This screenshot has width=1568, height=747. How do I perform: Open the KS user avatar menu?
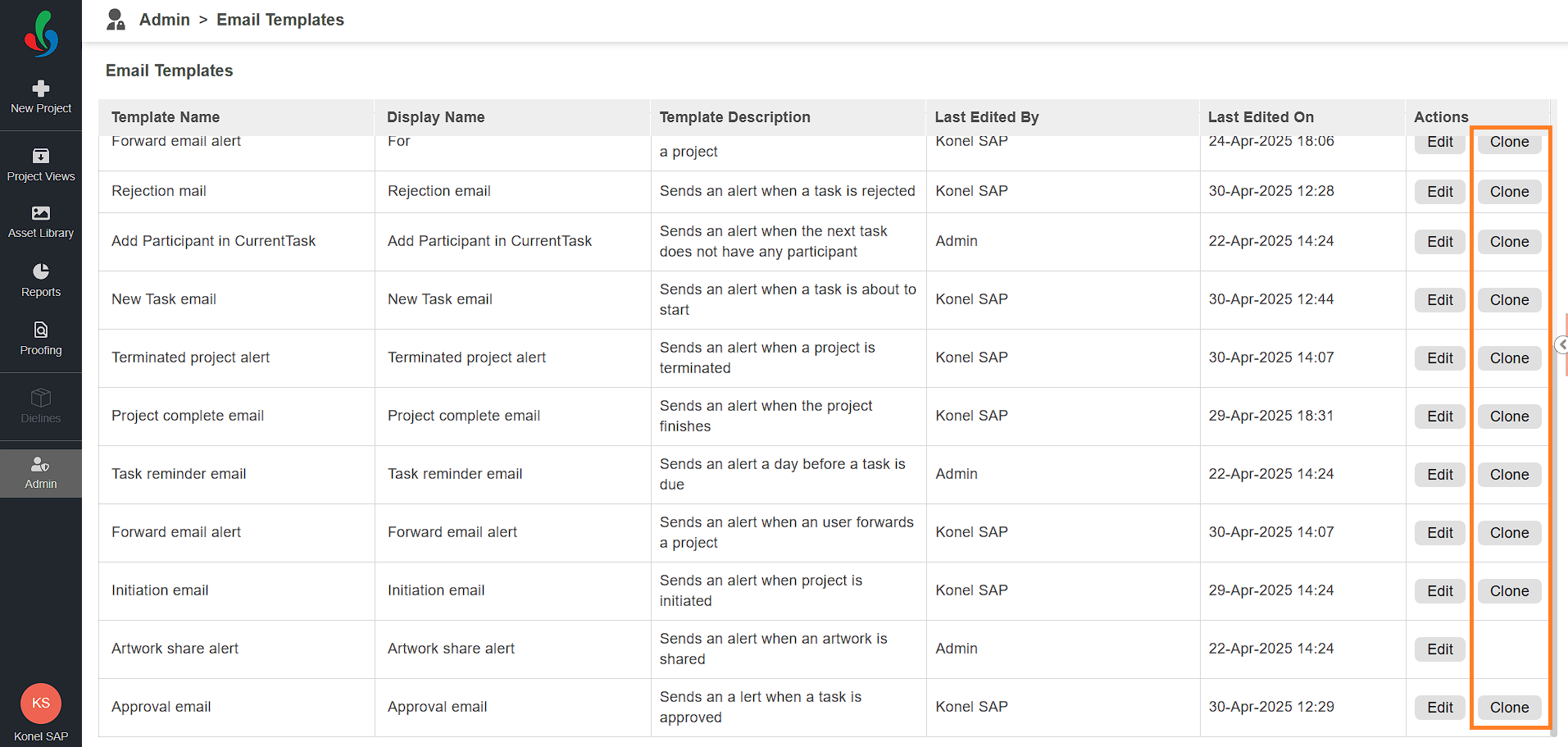point(41,704)
